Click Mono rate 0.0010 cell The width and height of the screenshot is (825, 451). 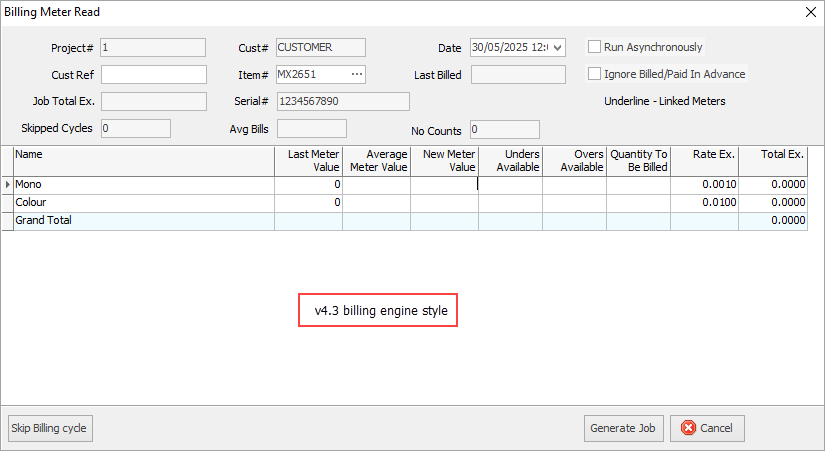tap(705, 185)
